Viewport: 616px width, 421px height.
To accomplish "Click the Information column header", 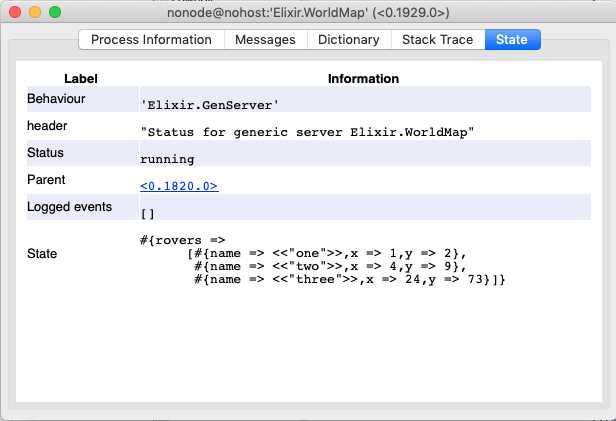I will coord(363,79).
